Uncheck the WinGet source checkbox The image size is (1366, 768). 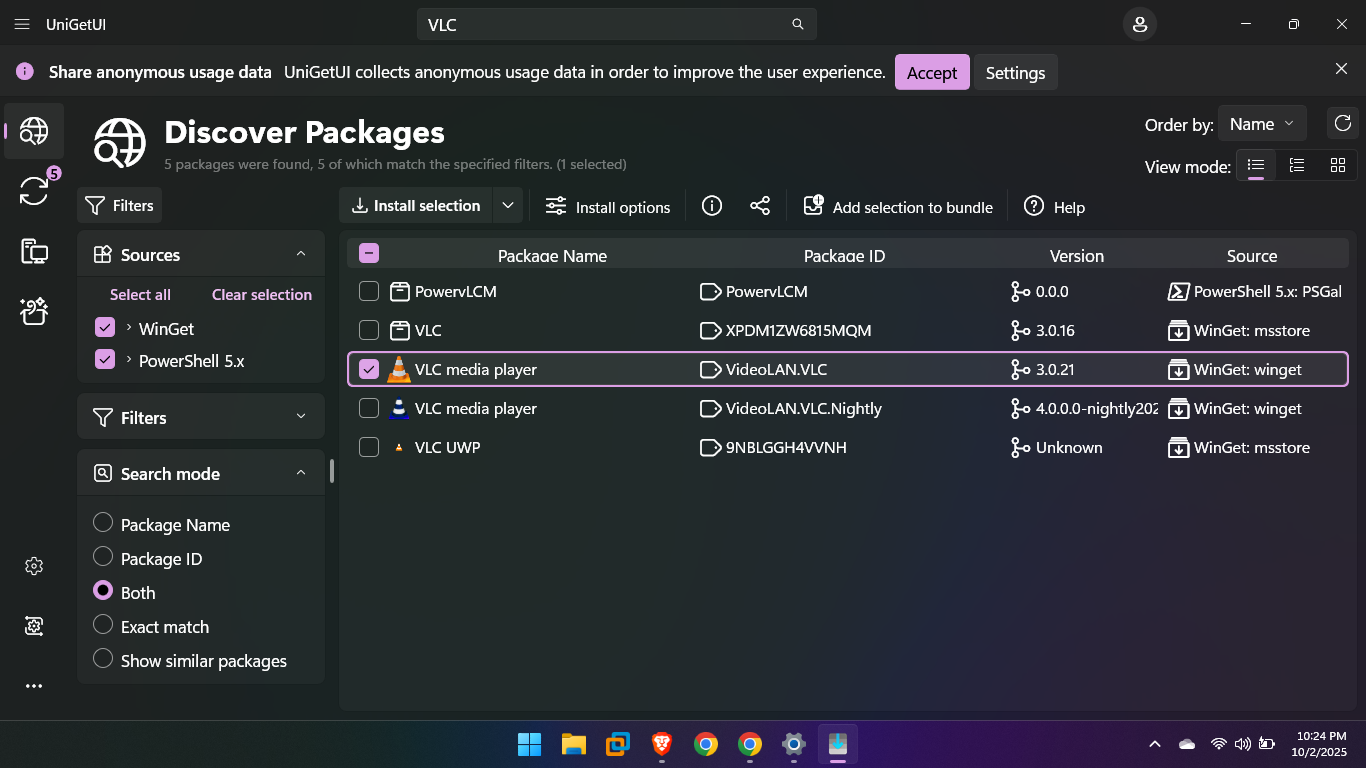pos(105,328)
